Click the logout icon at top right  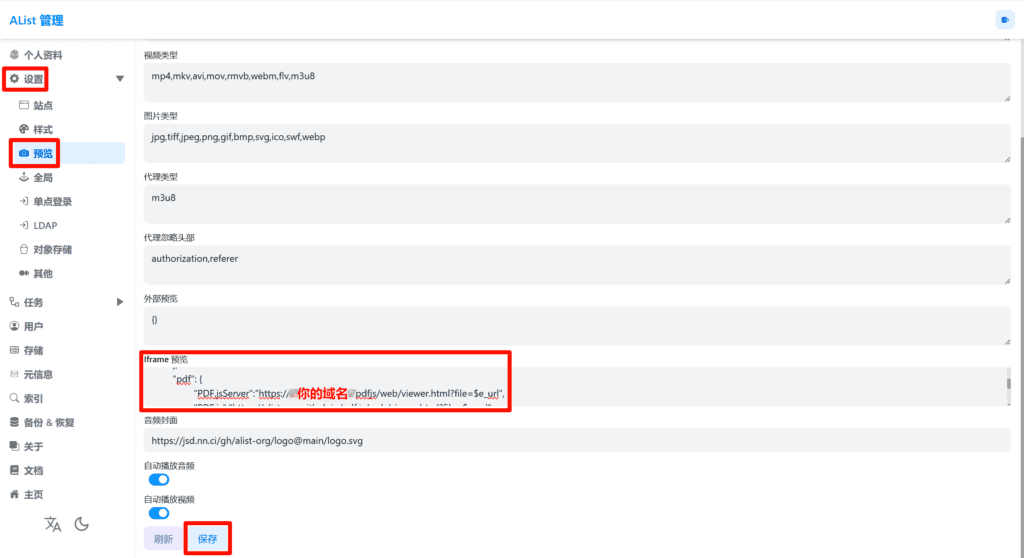pos(1004,20)
